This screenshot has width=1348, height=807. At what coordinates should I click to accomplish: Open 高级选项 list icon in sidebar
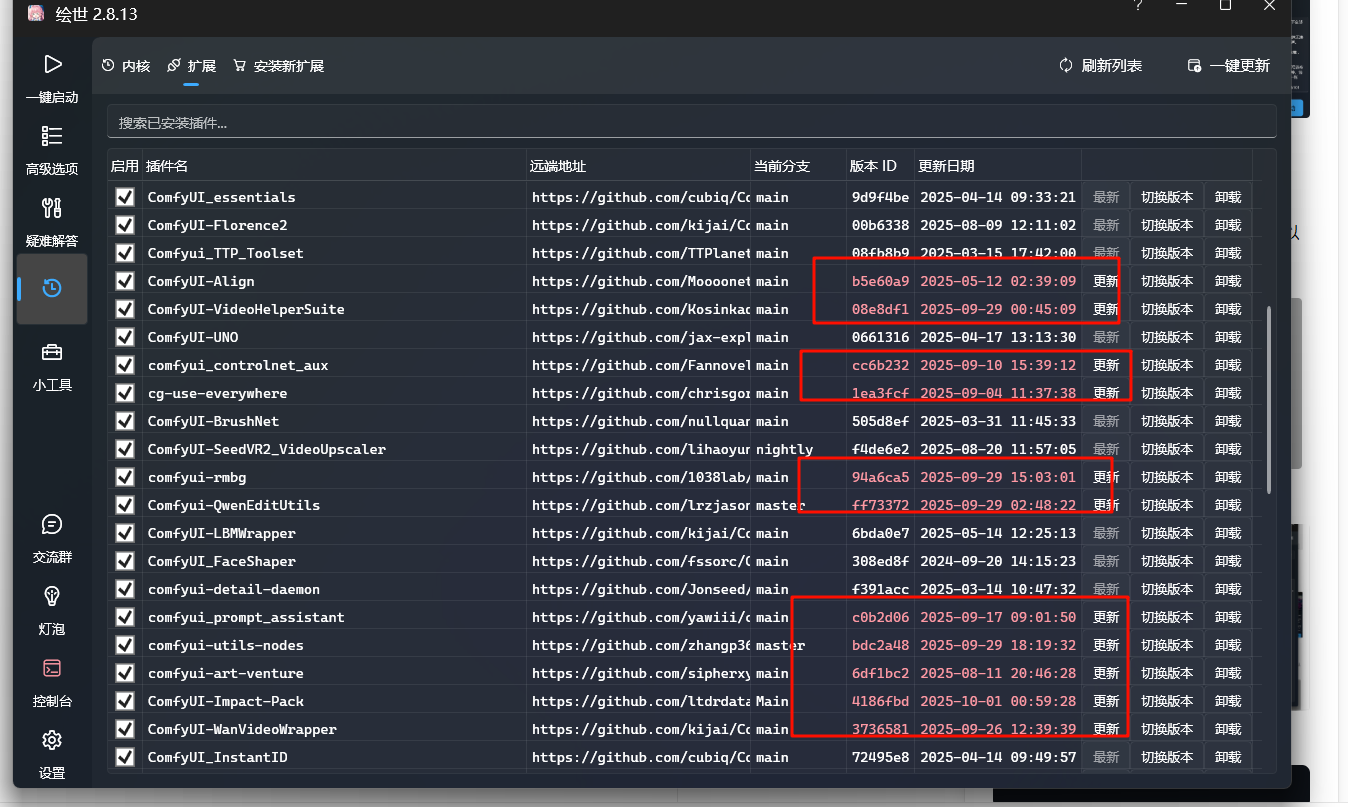tap(52, 136)
